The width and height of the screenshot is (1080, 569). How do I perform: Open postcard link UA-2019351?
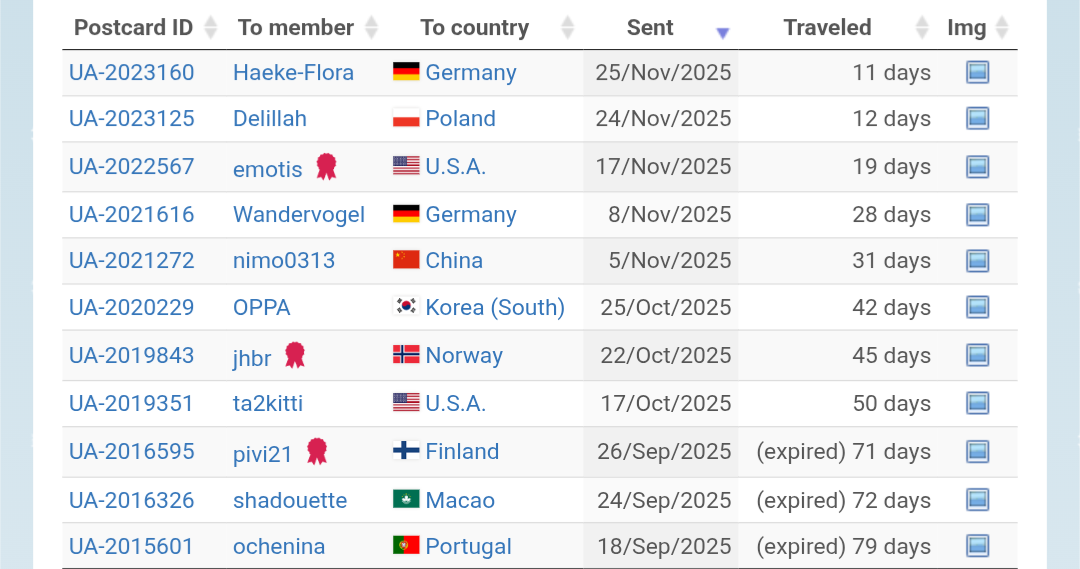point(131,403)
